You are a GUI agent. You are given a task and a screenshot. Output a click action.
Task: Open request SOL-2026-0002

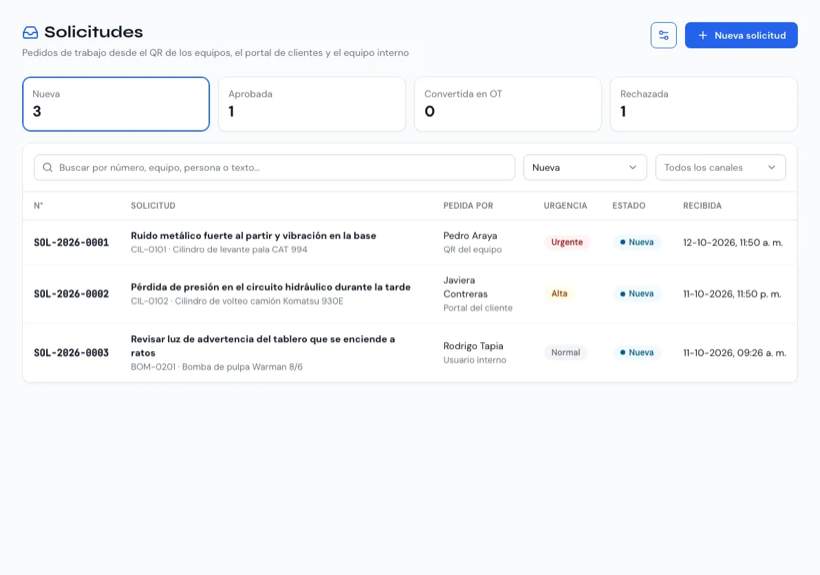click(71, 294)
